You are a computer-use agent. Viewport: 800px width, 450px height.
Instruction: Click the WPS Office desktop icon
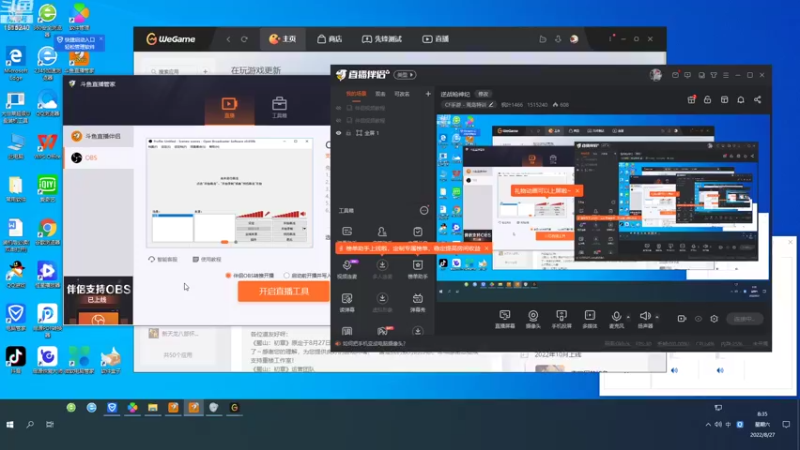[x=47, y=146]
